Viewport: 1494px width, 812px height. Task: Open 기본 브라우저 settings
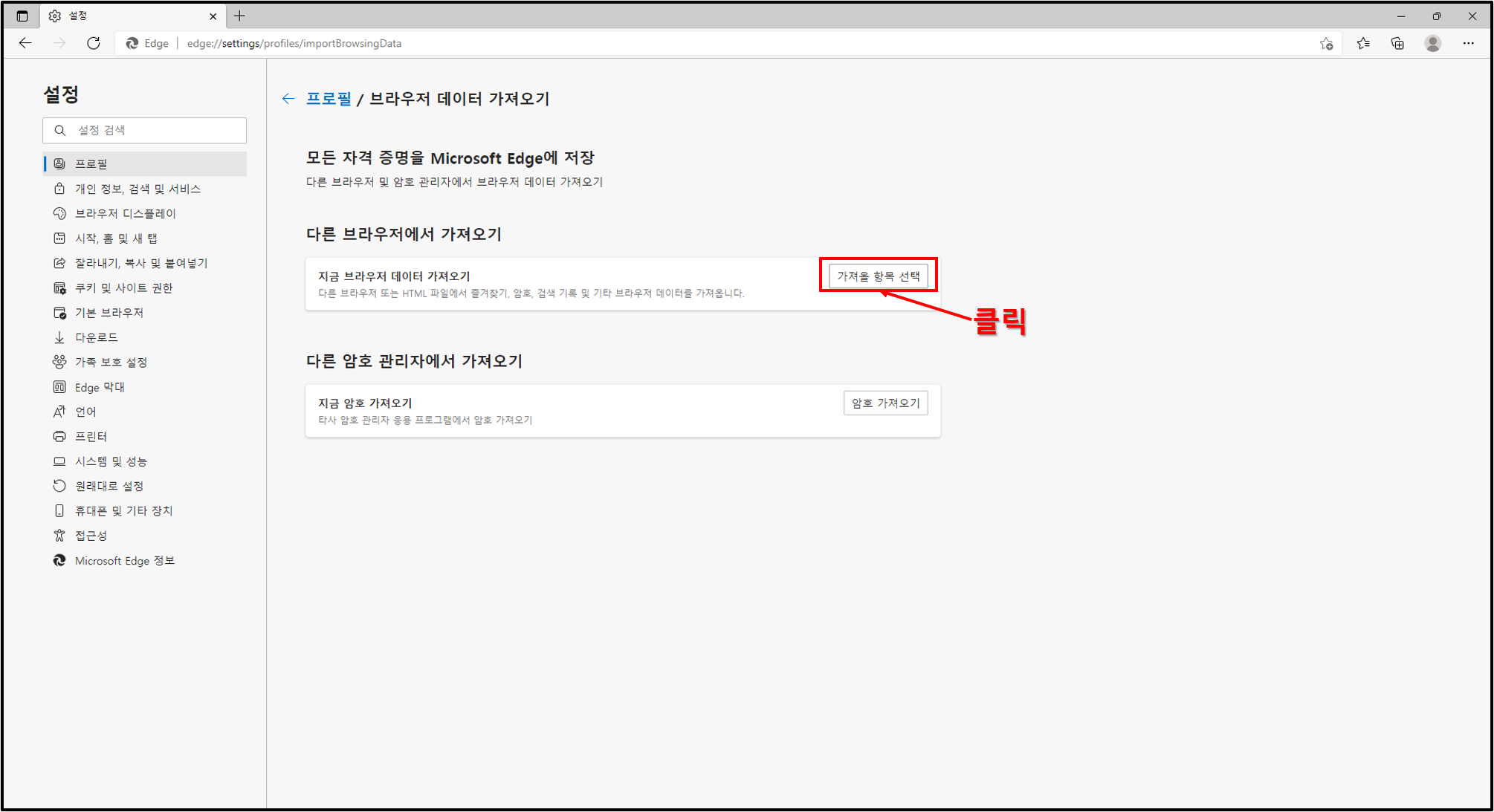click(145, 313)
